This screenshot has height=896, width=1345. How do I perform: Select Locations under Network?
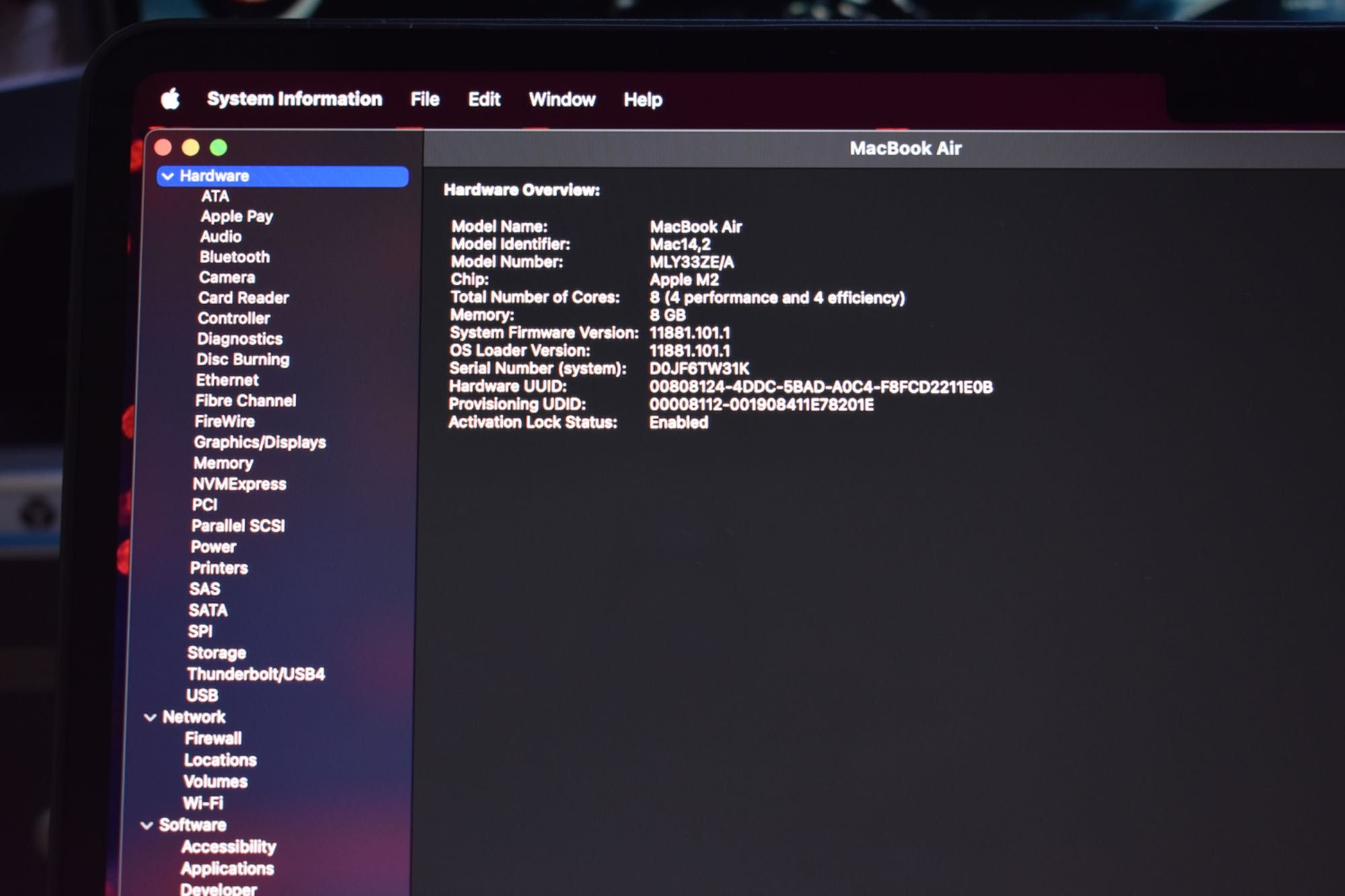click(x=220, y=760)
